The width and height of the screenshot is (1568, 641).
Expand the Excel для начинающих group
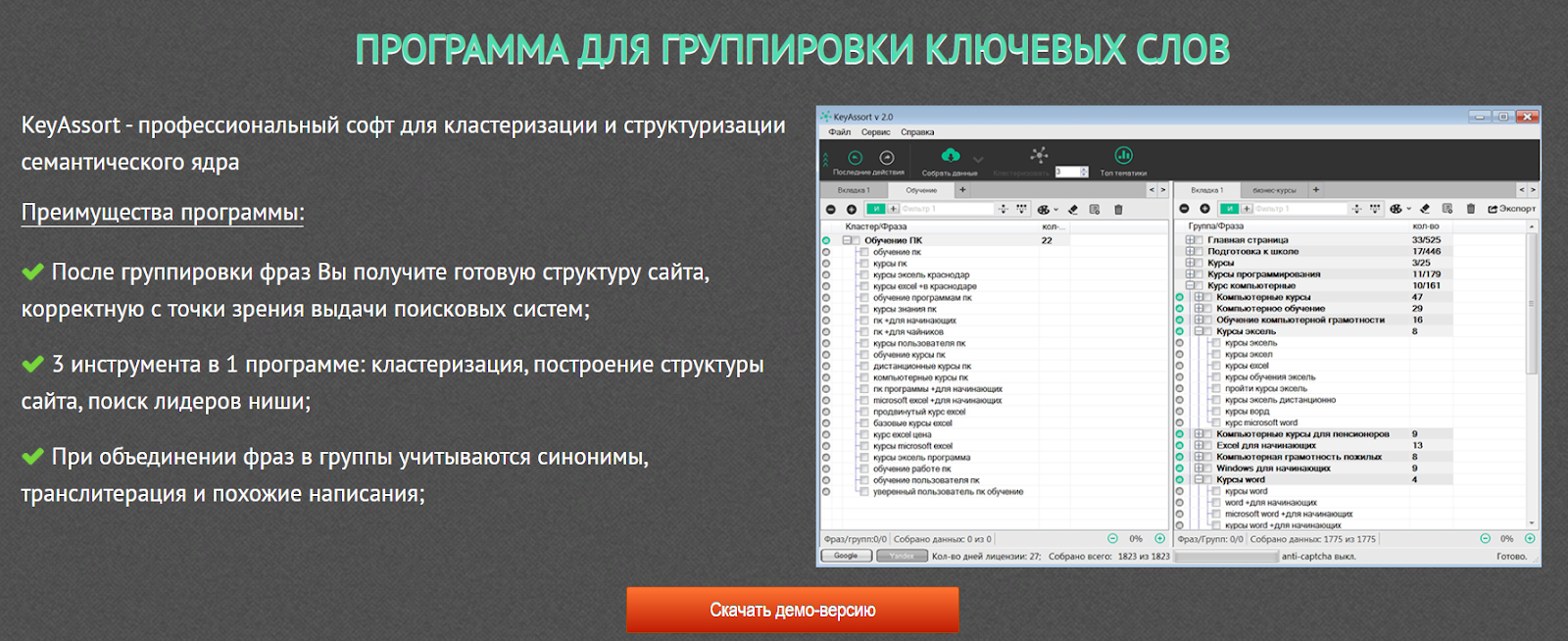click(x=1199, y=445)
